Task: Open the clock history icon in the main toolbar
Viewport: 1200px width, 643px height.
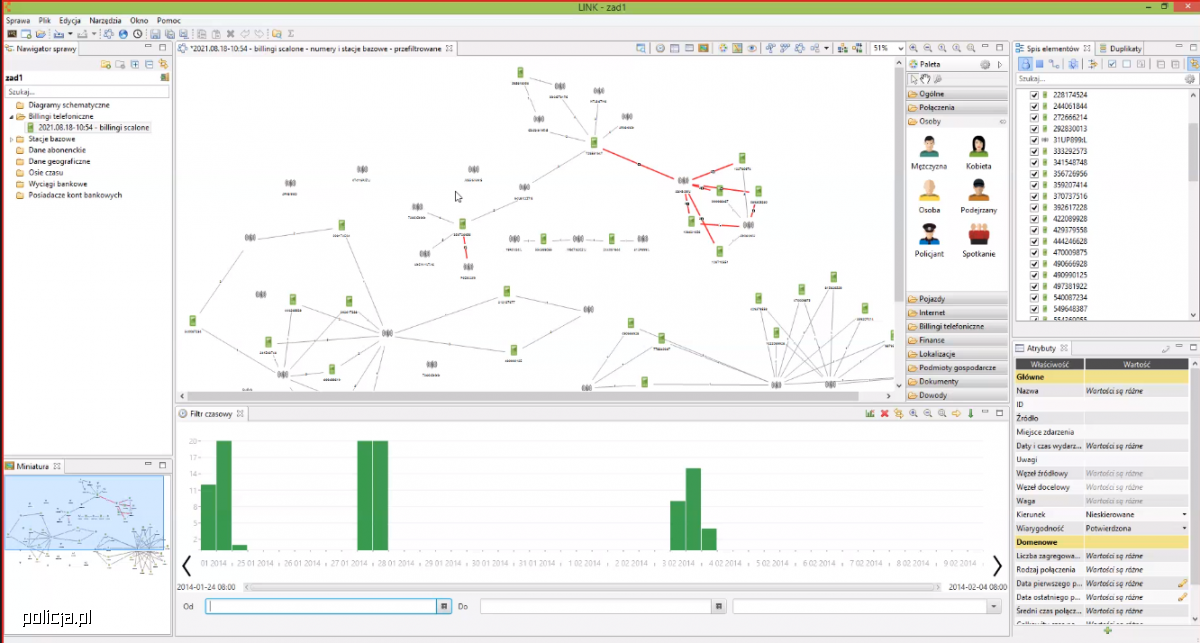Action: (137, 34)
